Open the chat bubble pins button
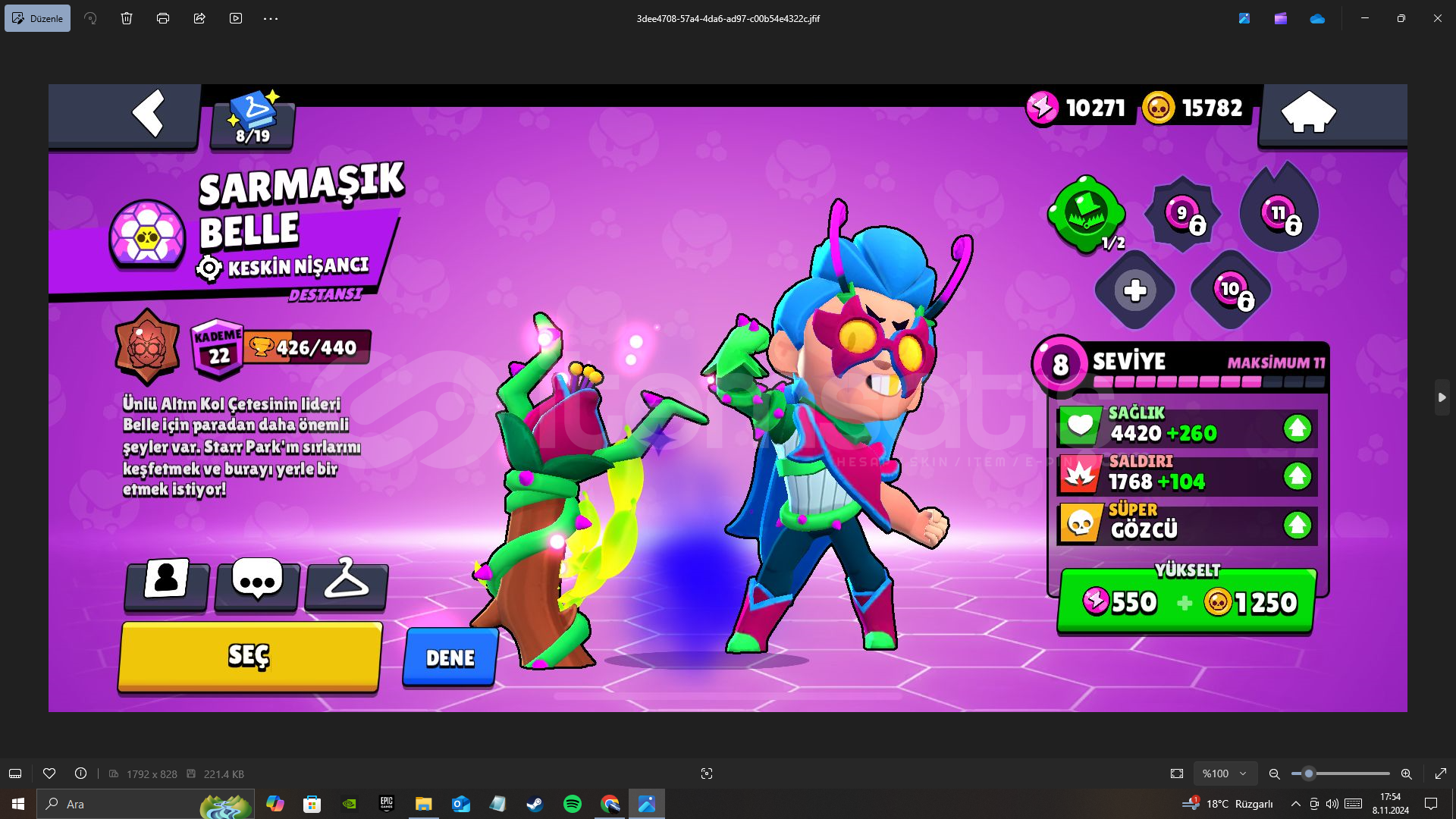Screen dimensions: 1456x819 click(257, 585)
